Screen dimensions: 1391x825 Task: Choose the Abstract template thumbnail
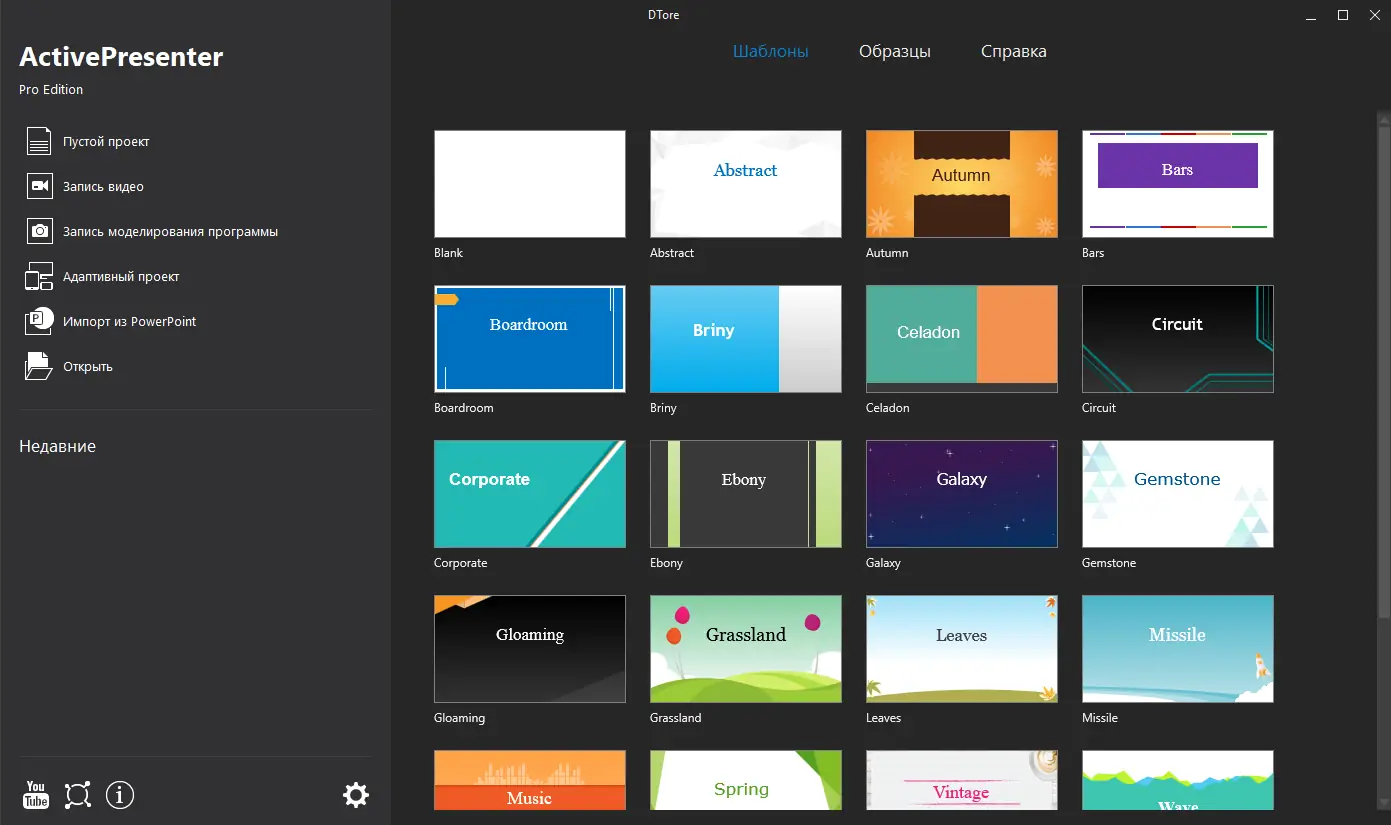pos(746,184)
